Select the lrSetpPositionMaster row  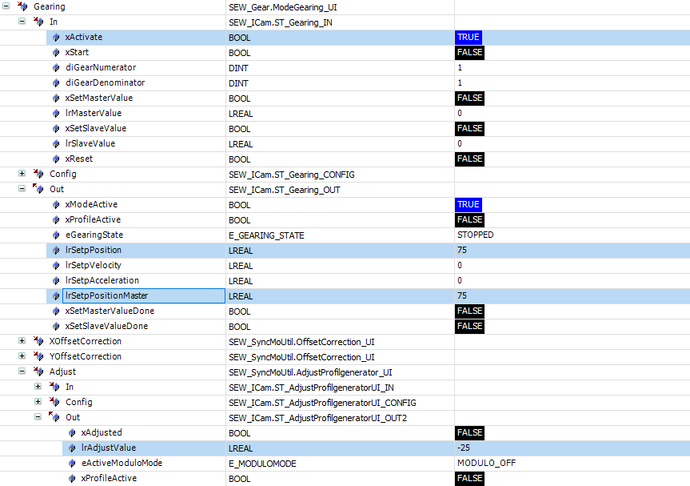tap(142, 296)
